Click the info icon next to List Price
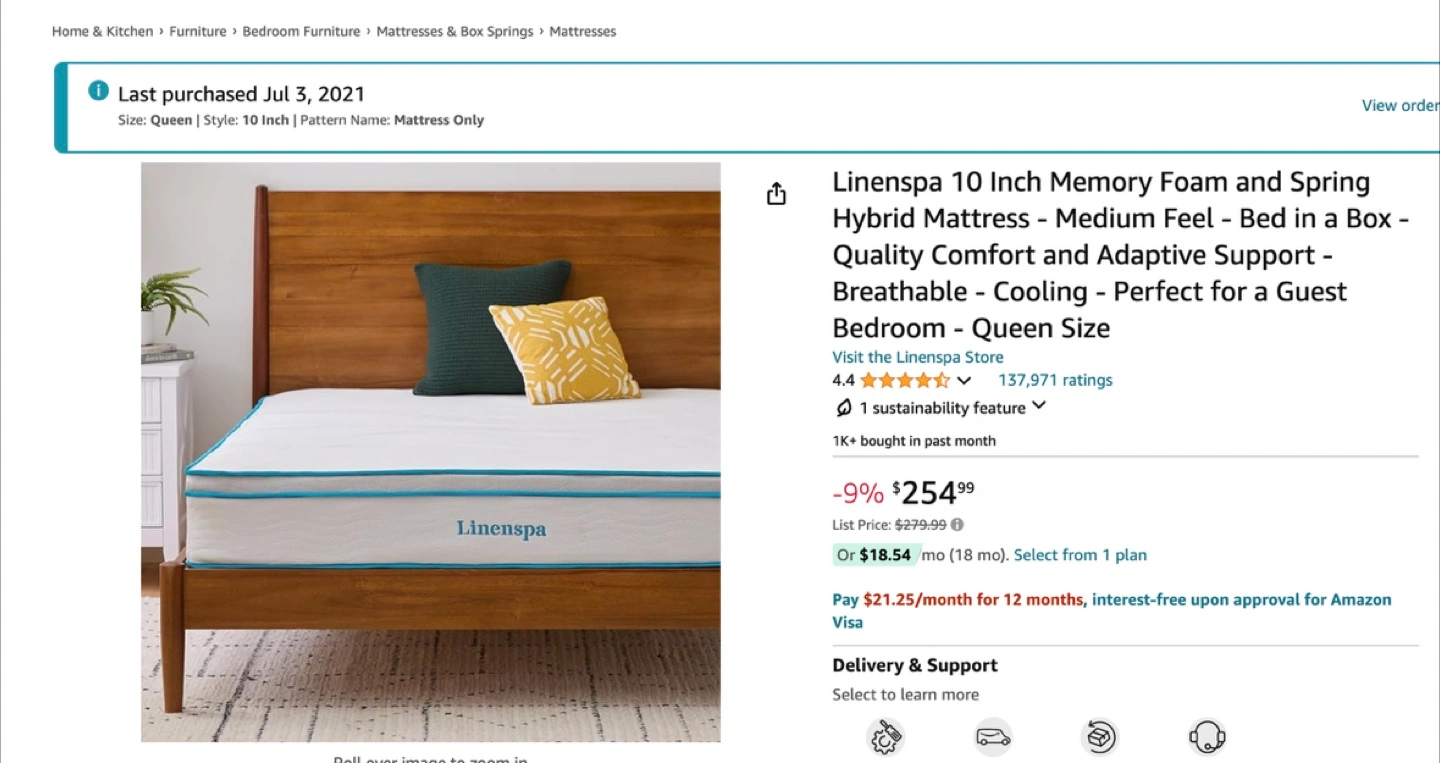This screenshot has height=763, width=1440. (x=957, y=525)
